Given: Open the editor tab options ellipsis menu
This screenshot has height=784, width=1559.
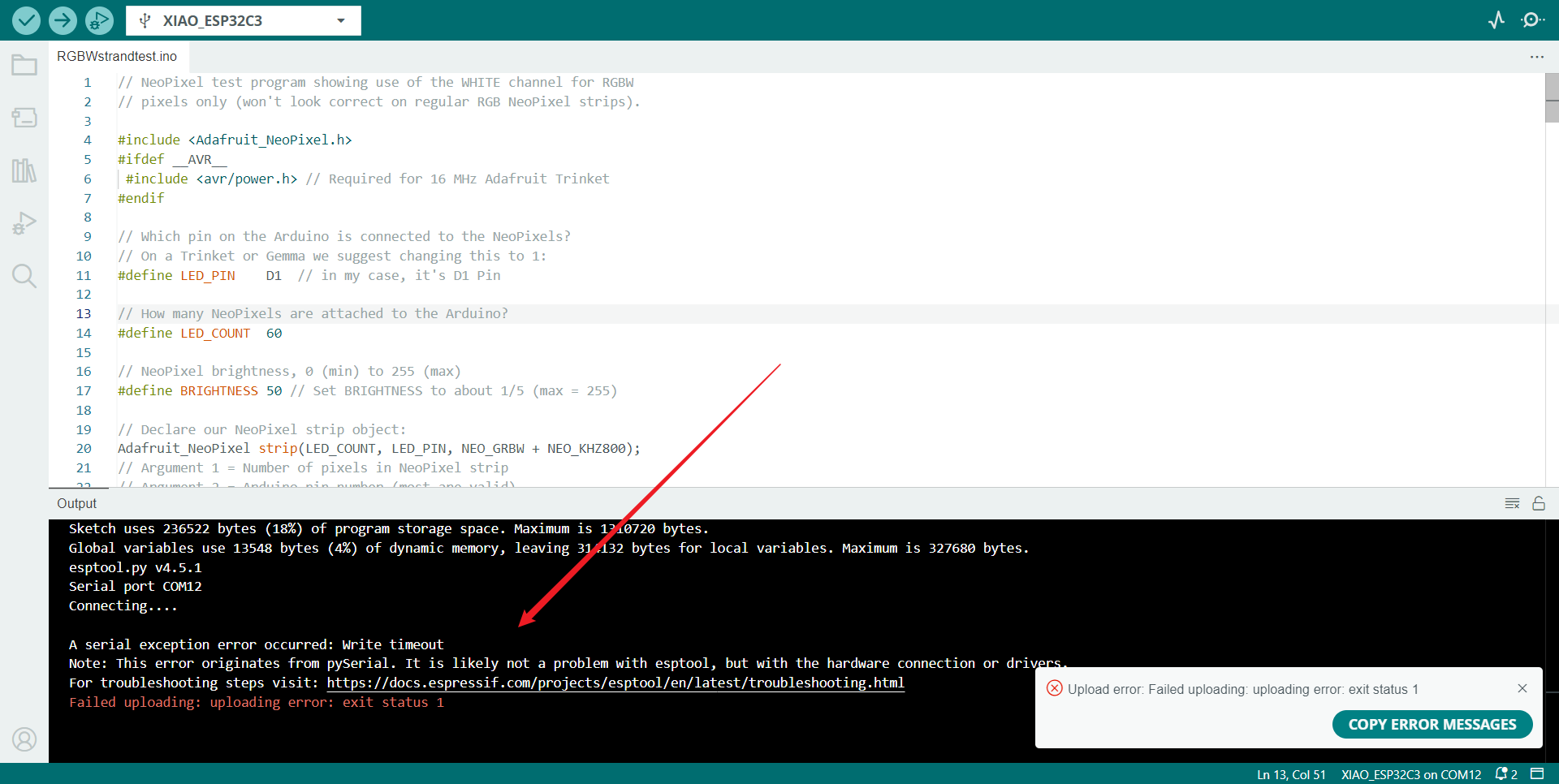Looking at the screenshot, I should pos(1536,57).
